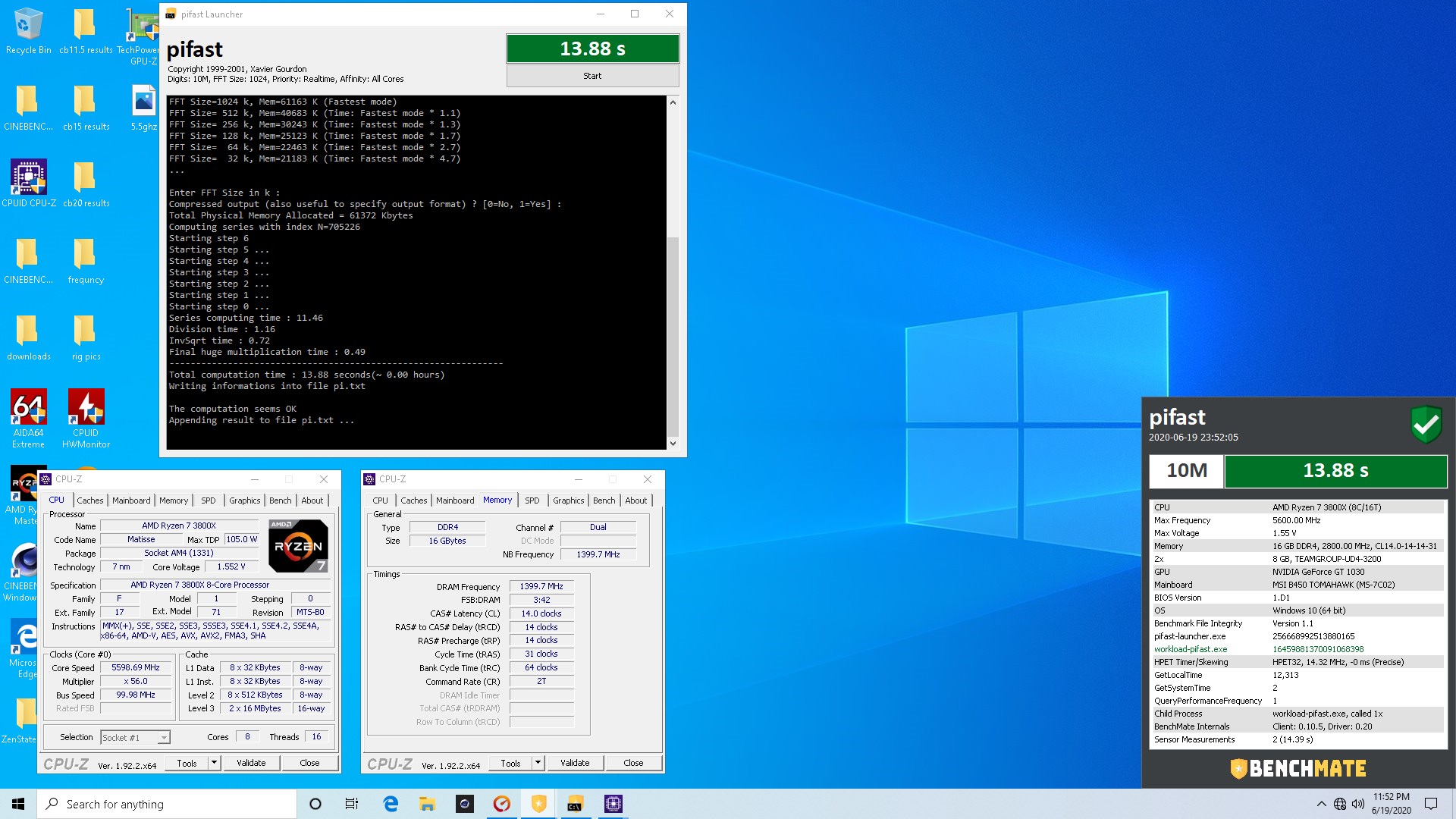Open the ZenStates desktop folder
1456x819 pixels.
pyautogui.click(x=19, y=720)
